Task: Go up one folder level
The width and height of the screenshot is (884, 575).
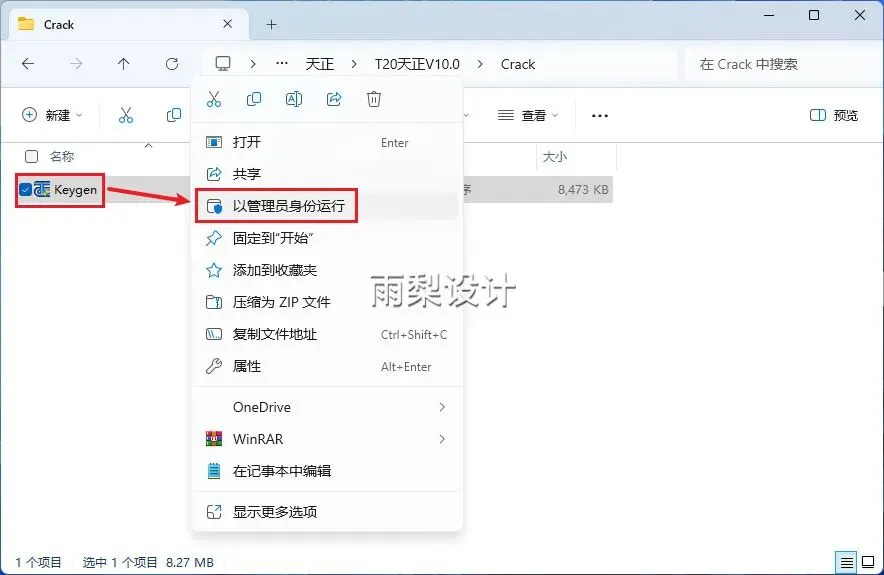Action: click(x=123, y=64)
